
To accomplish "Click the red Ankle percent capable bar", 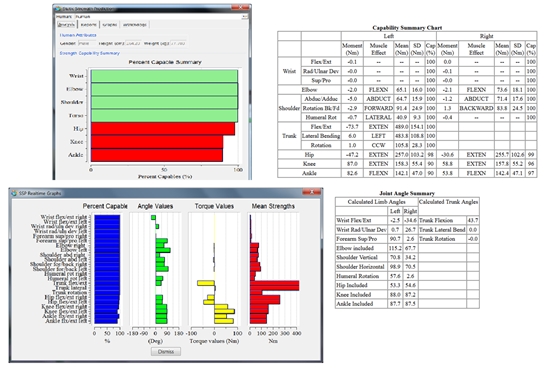I will pyautogui.click(x=157, y=155).
